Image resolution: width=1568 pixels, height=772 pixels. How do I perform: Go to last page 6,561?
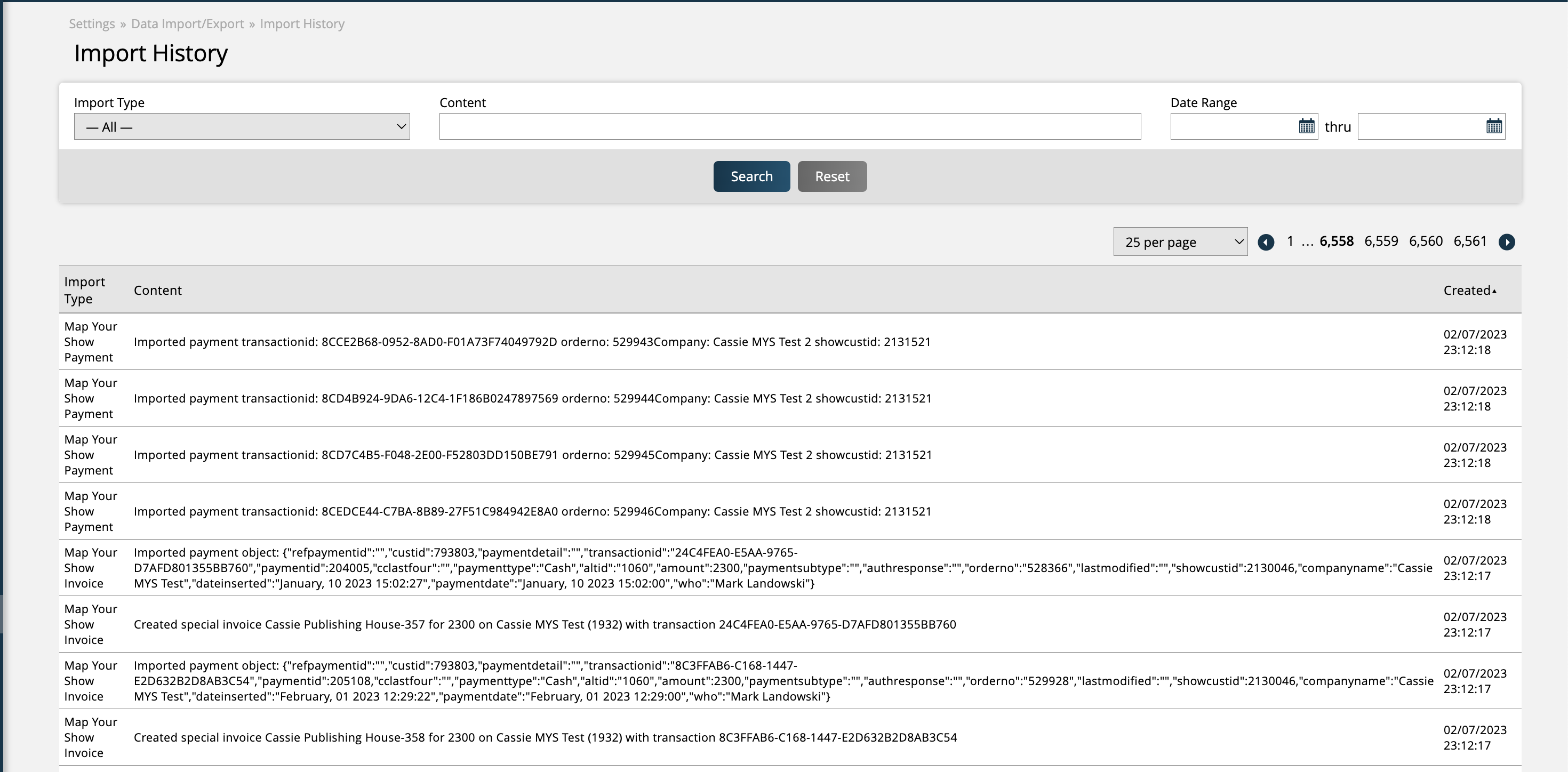[1469, 242]
